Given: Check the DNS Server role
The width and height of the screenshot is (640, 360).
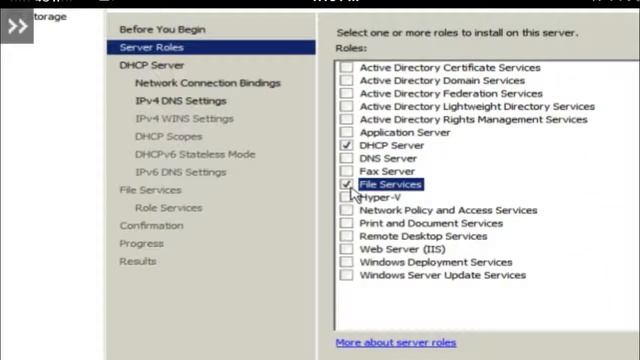Looking at the screenshot, I should (x=346, y=158).
